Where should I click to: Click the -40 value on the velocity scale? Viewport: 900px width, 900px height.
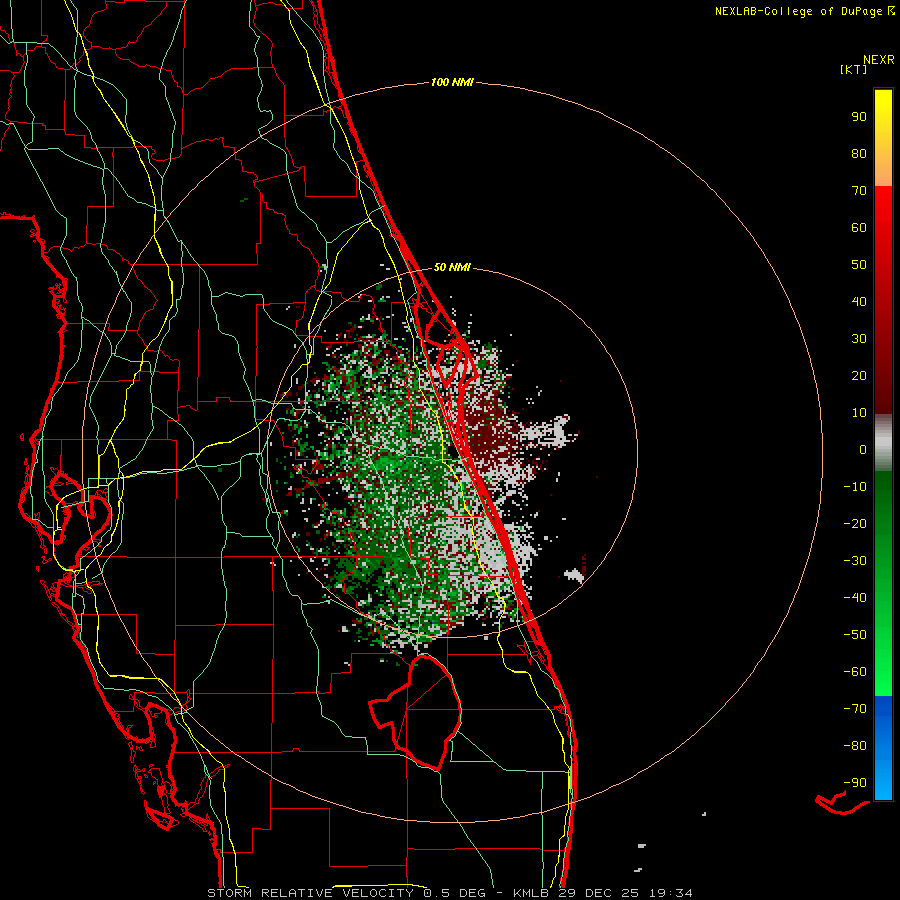point(855,598)
